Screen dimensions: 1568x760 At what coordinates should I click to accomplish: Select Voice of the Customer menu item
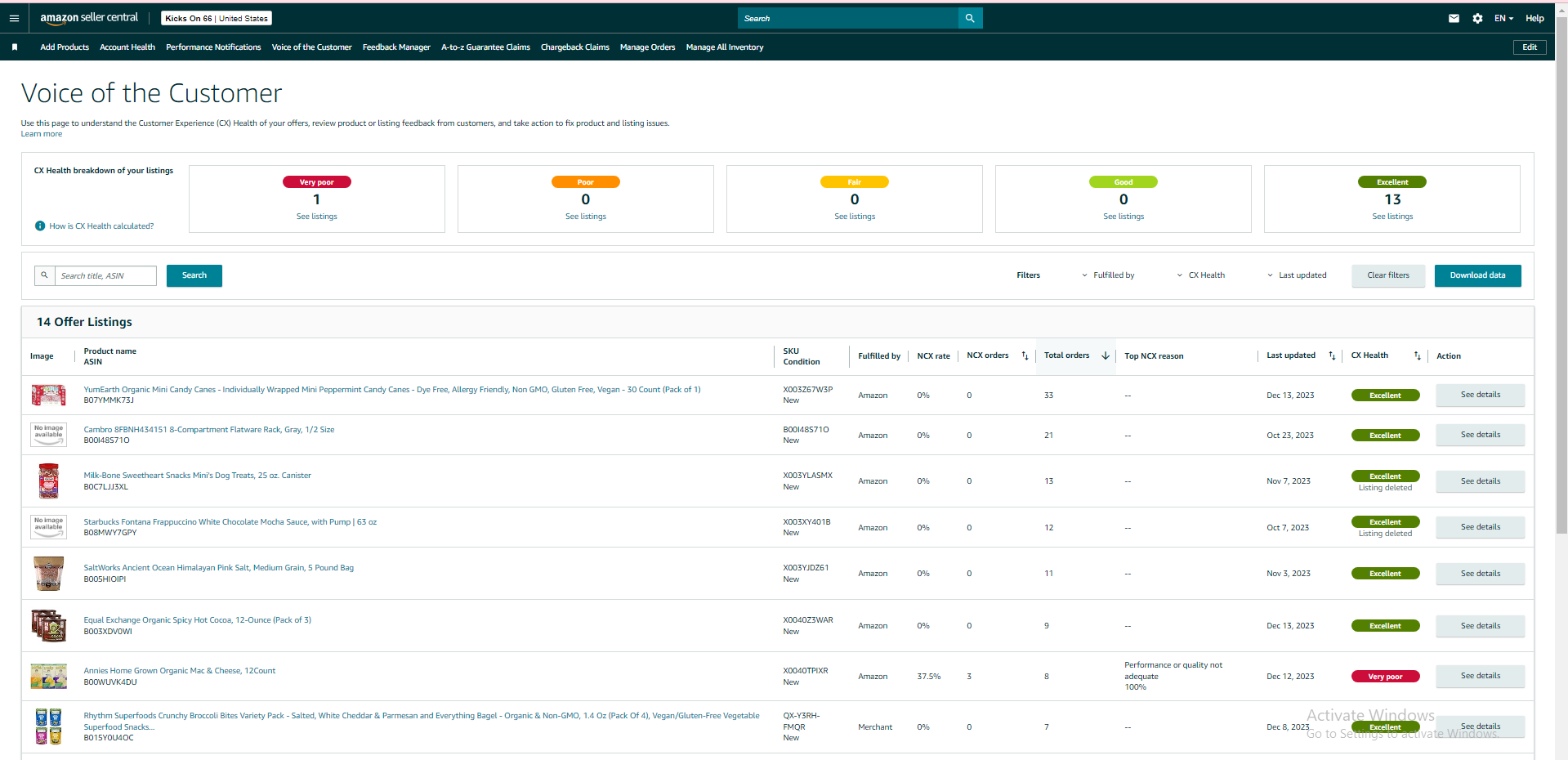click(x=311, y=47)
